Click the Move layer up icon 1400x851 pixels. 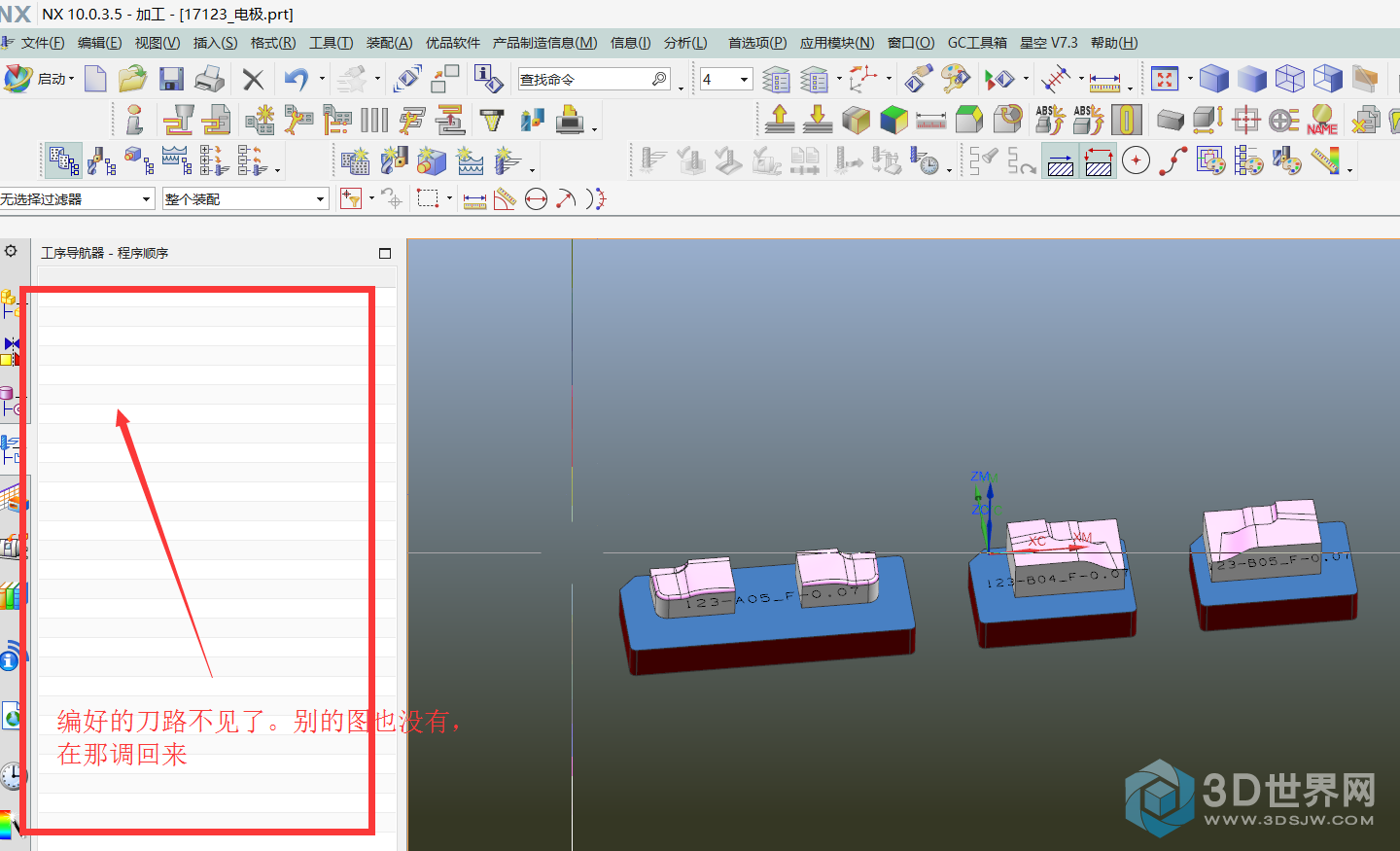coord(780,120)
